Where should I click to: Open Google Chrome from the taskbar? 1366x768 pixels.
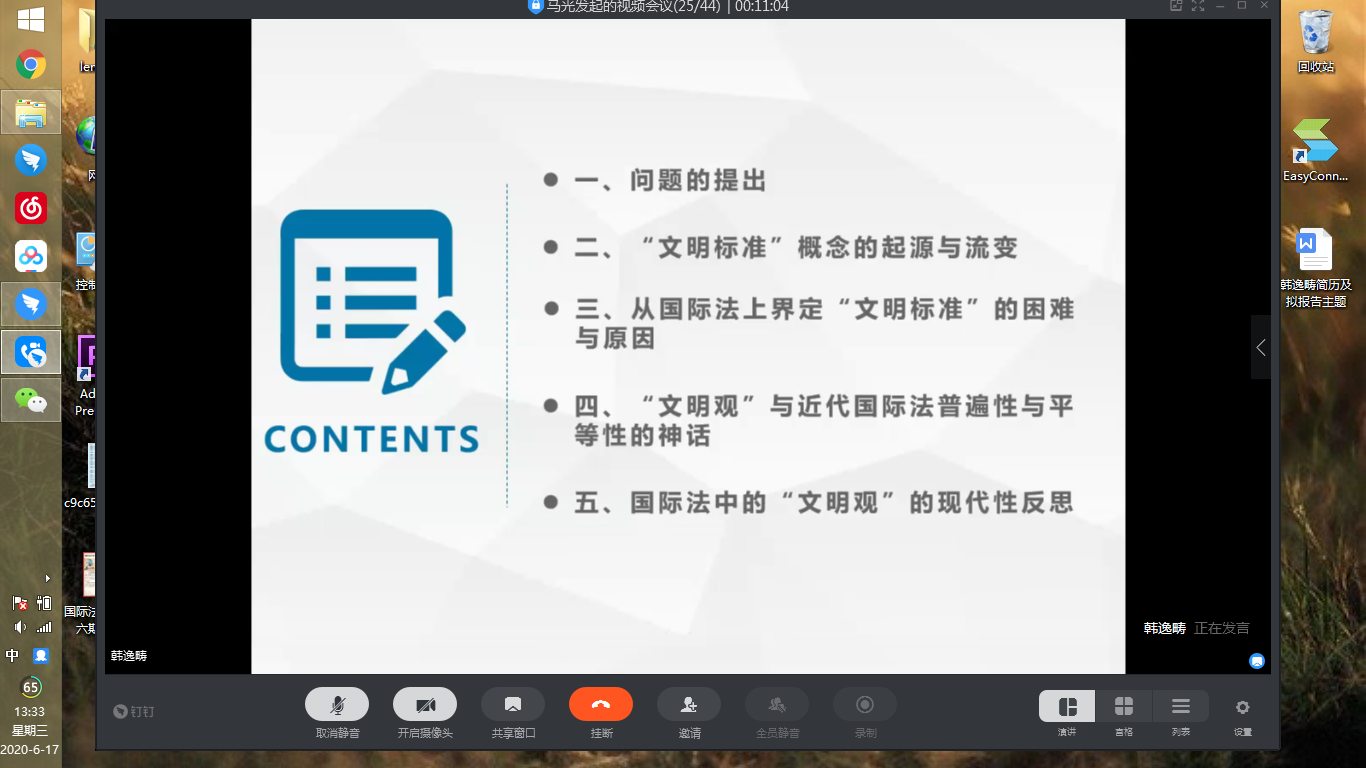pyautogui.click(x=31, y=66)
